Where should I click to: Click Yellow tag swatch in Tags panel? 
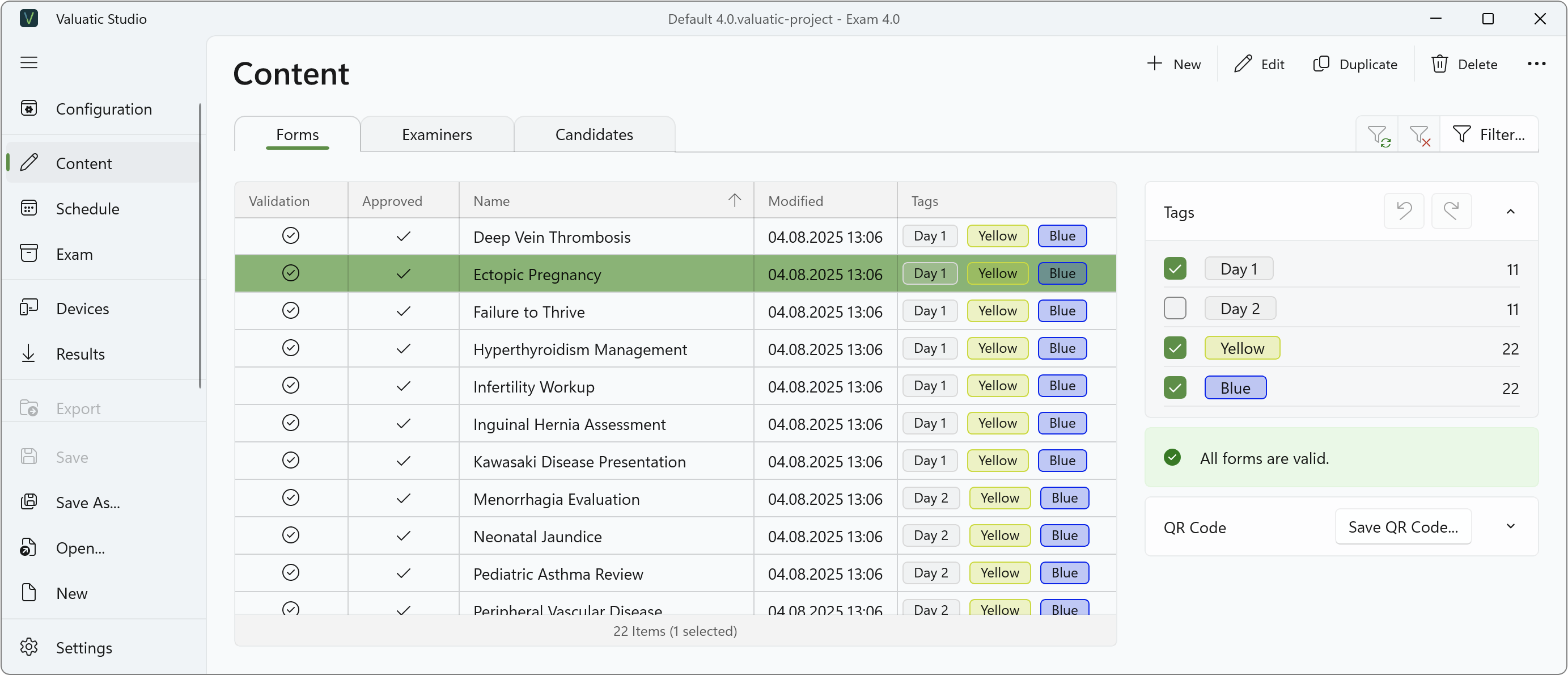click(1241, 348)
